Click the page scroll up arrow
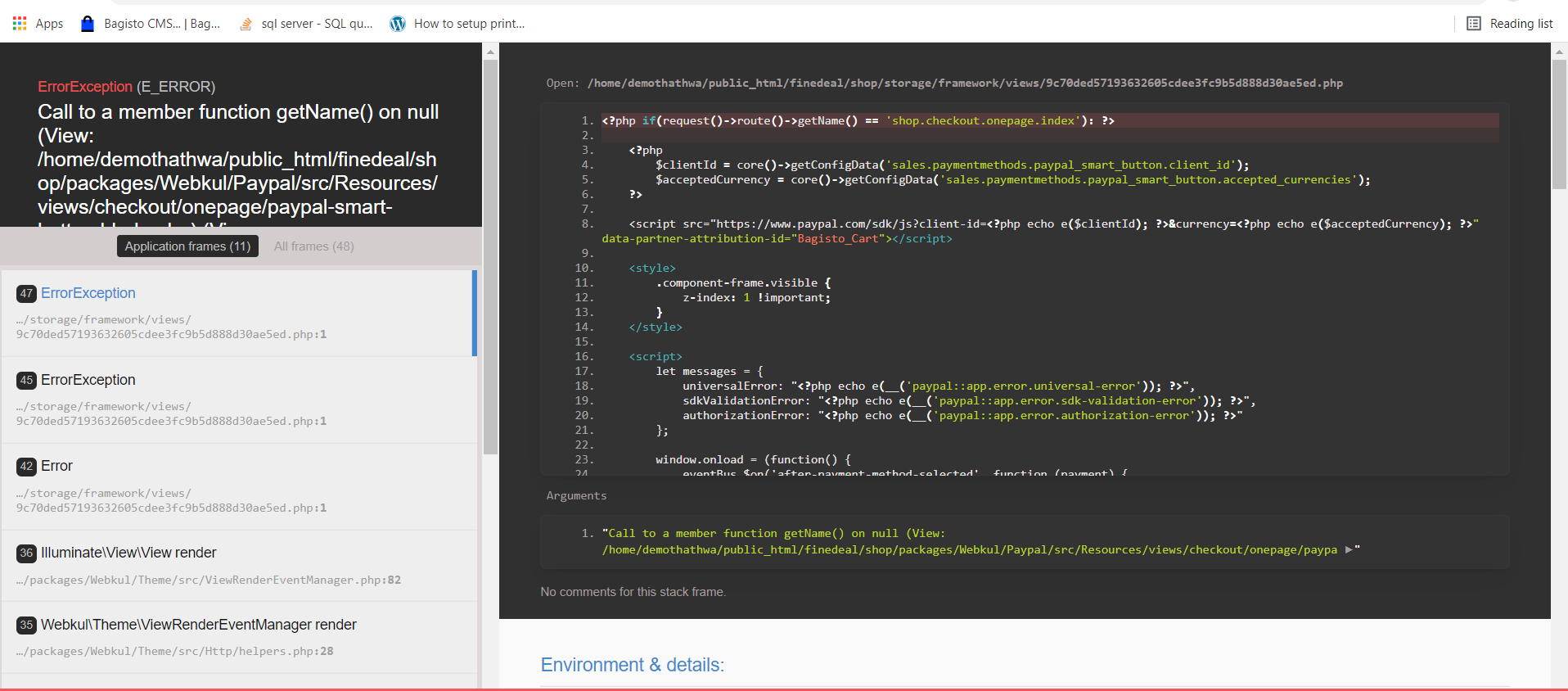 pyautogui.click(x=1559, y=52)
